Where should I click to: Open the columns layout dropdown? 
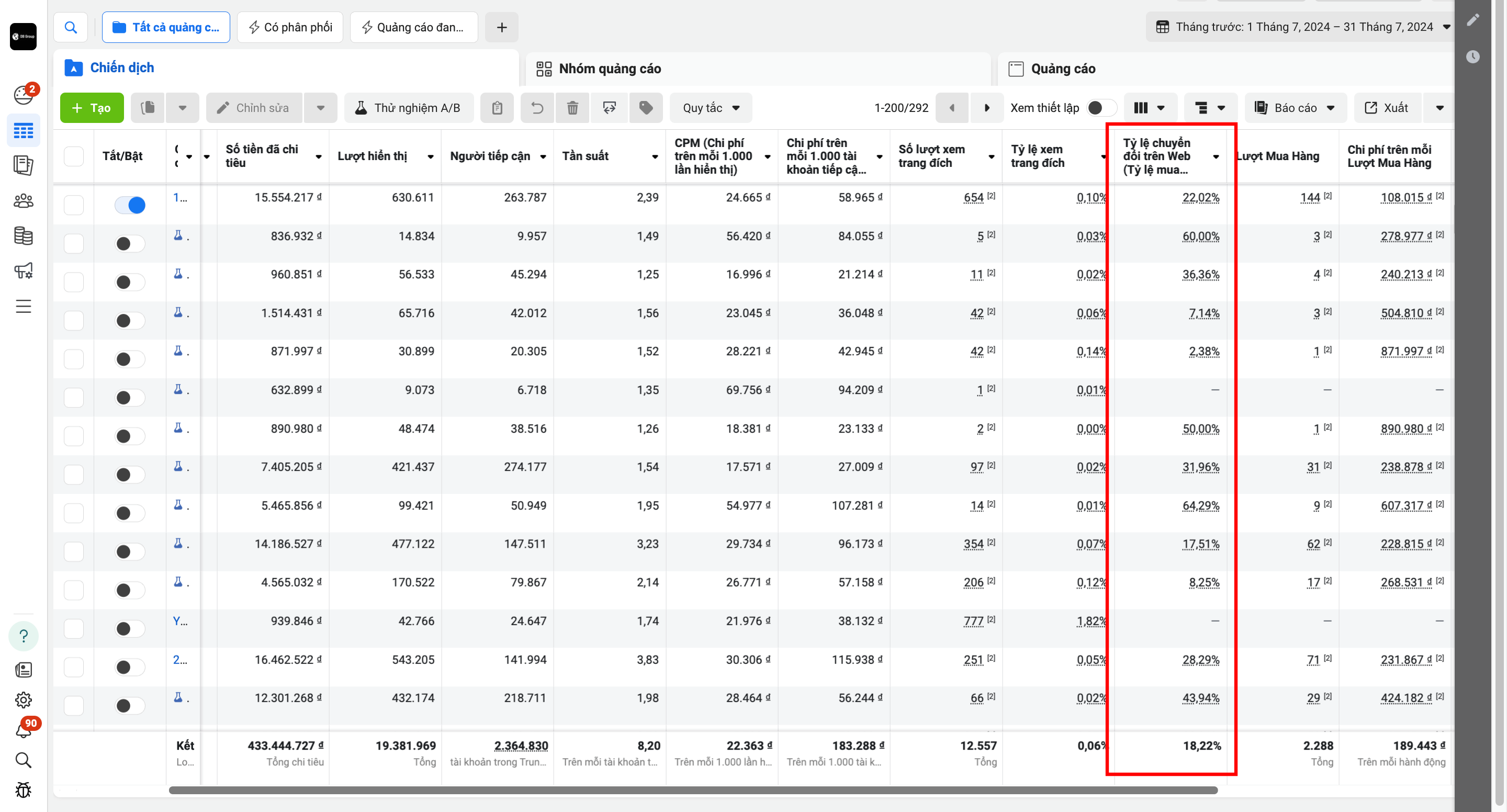point(1149,108)
